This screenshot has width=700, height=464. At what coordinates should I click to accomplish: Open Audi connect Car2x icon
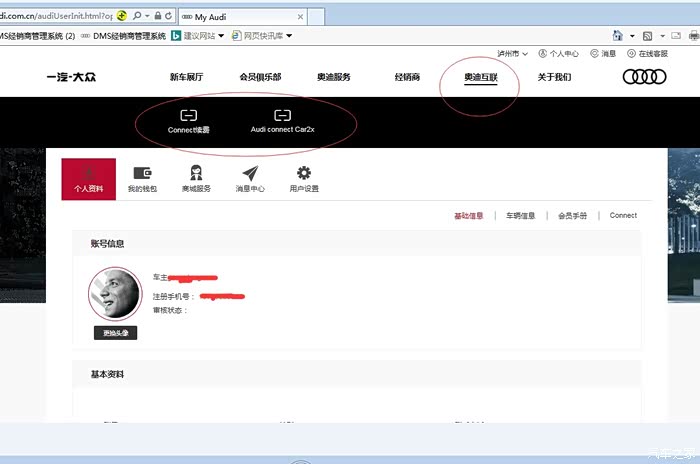coord(282,116)
